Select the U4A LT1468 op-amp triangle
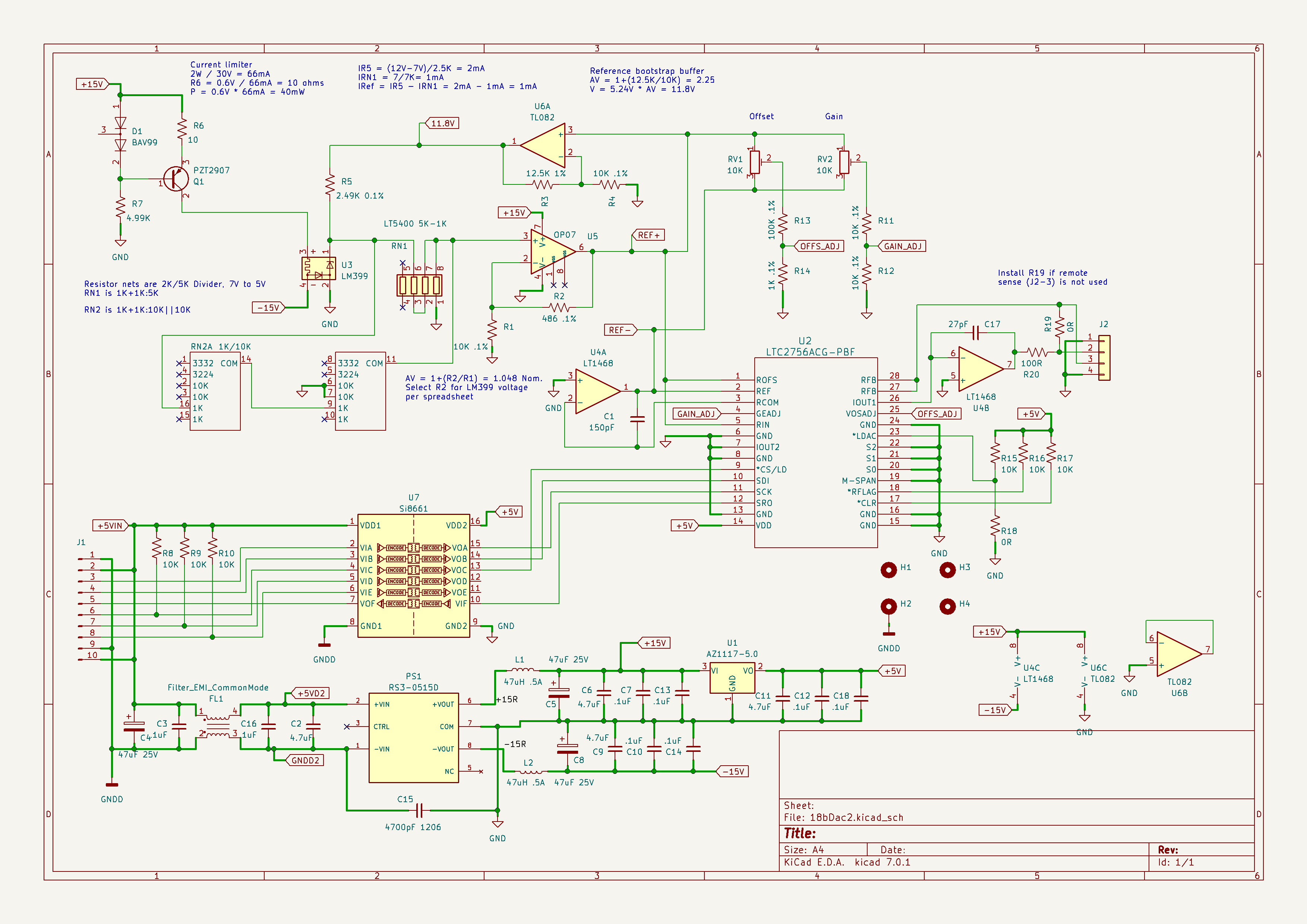 click(x=598, y=391)
